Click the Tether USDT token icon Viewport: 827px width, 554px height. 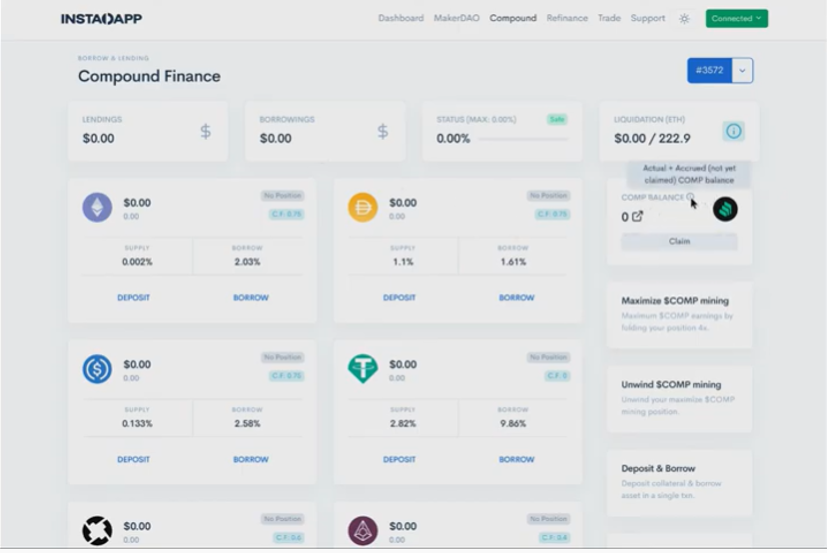point(363,368)
